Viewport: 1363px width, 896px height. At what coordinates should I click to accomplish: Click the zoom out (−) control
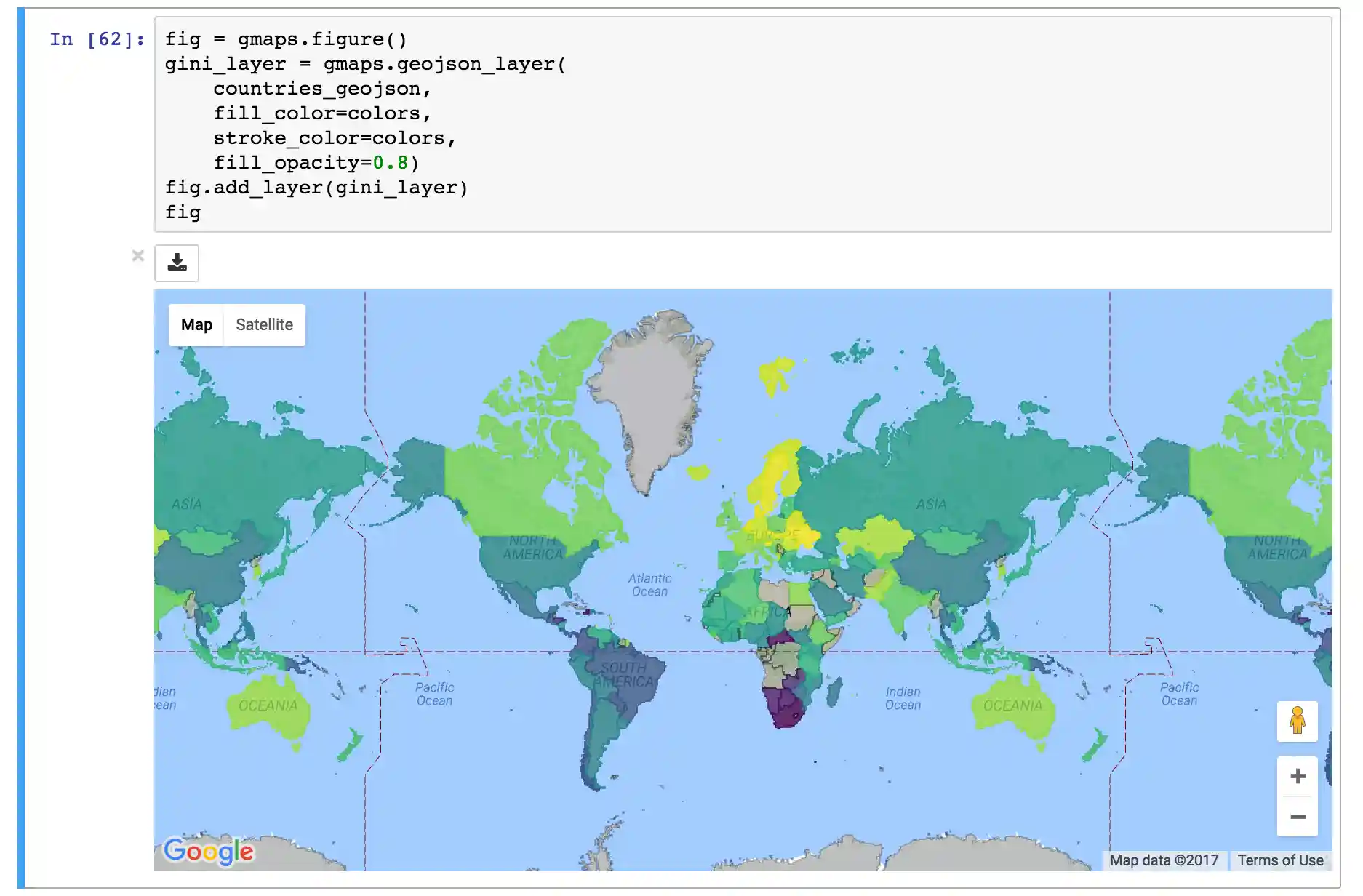(x=1298, y=817)
